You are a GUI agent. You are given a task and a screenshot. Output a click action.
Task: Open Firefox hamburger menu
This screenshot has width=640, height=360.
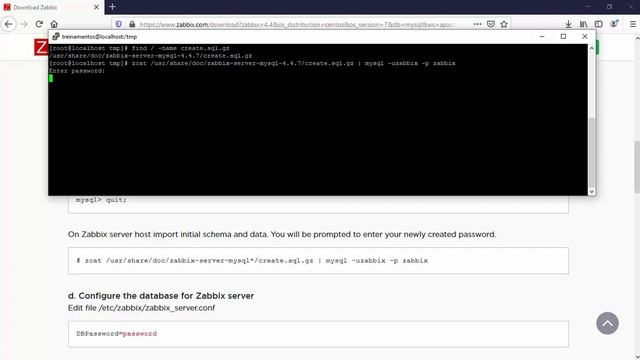click(633, 24)
